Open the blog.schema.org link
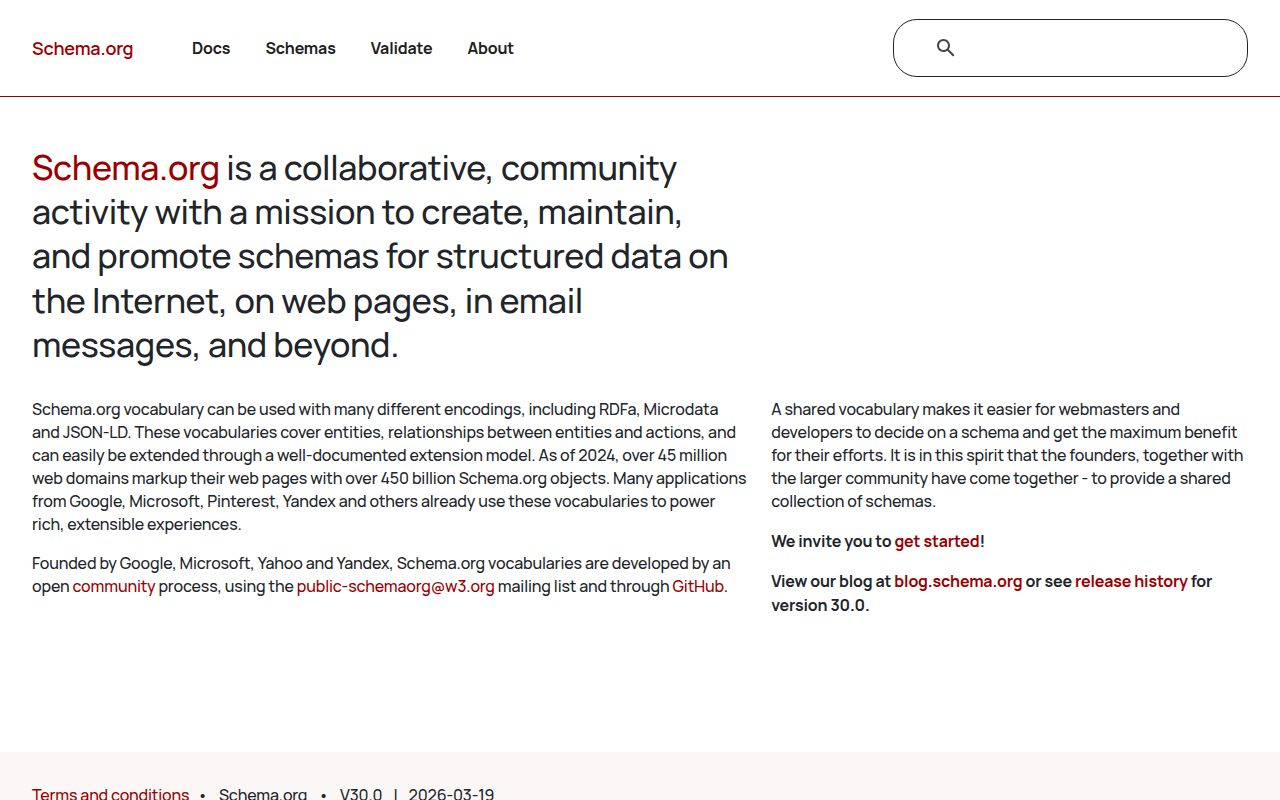 click(958, 581)
